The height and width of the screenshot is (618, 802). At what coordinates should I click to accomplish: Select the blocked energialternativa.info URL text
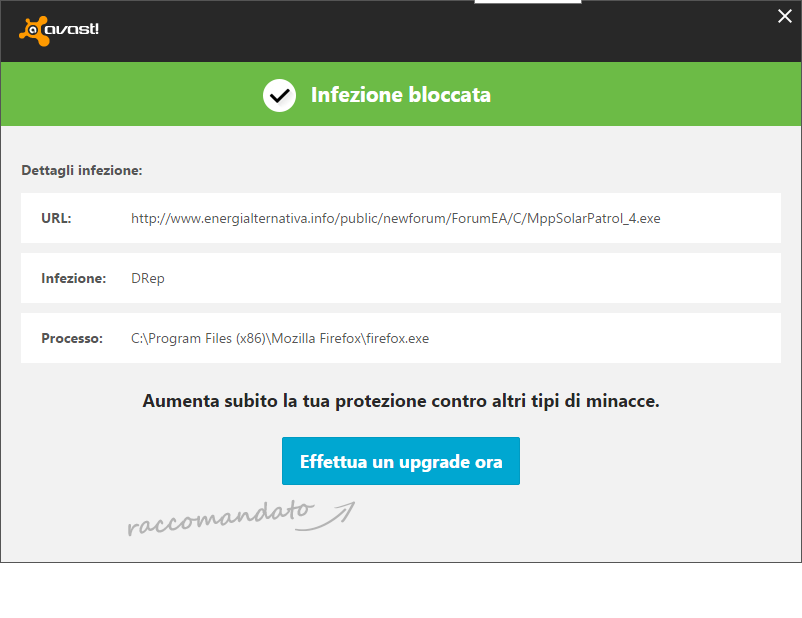[x=395, y=218]
